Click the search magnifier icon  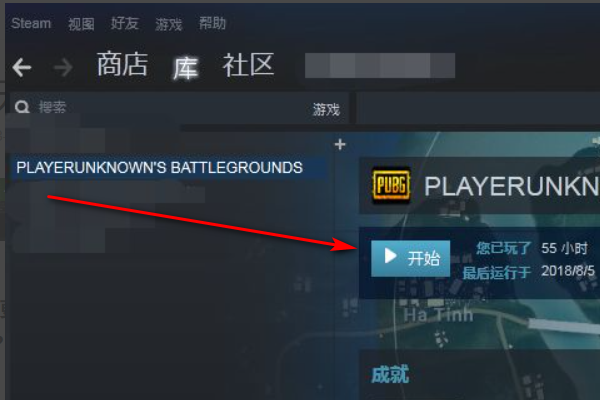[x=22, y=107]
